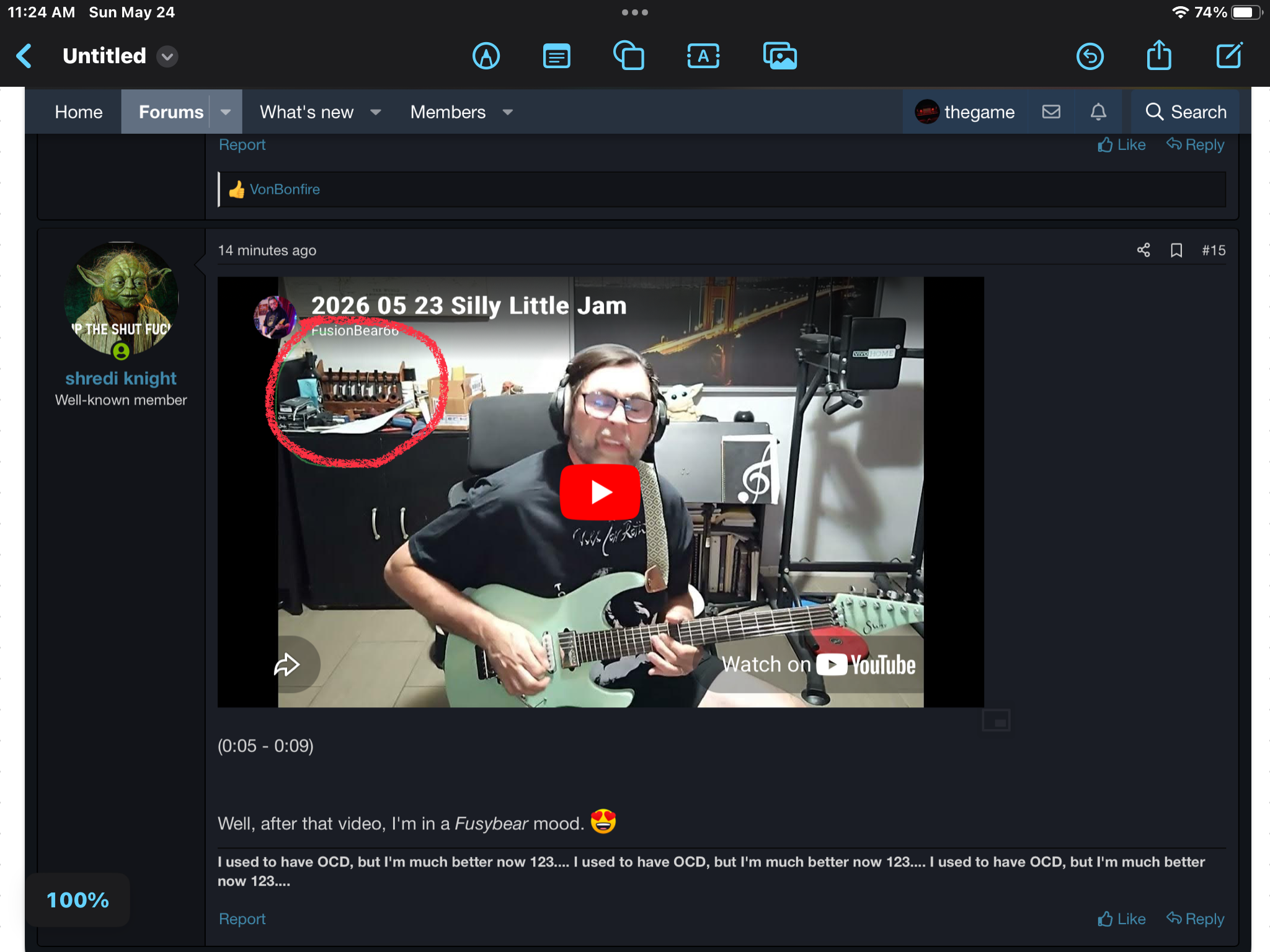Select the pen markup tool icon
This screenshot has height=952, width=1270.
pos(486,56)
